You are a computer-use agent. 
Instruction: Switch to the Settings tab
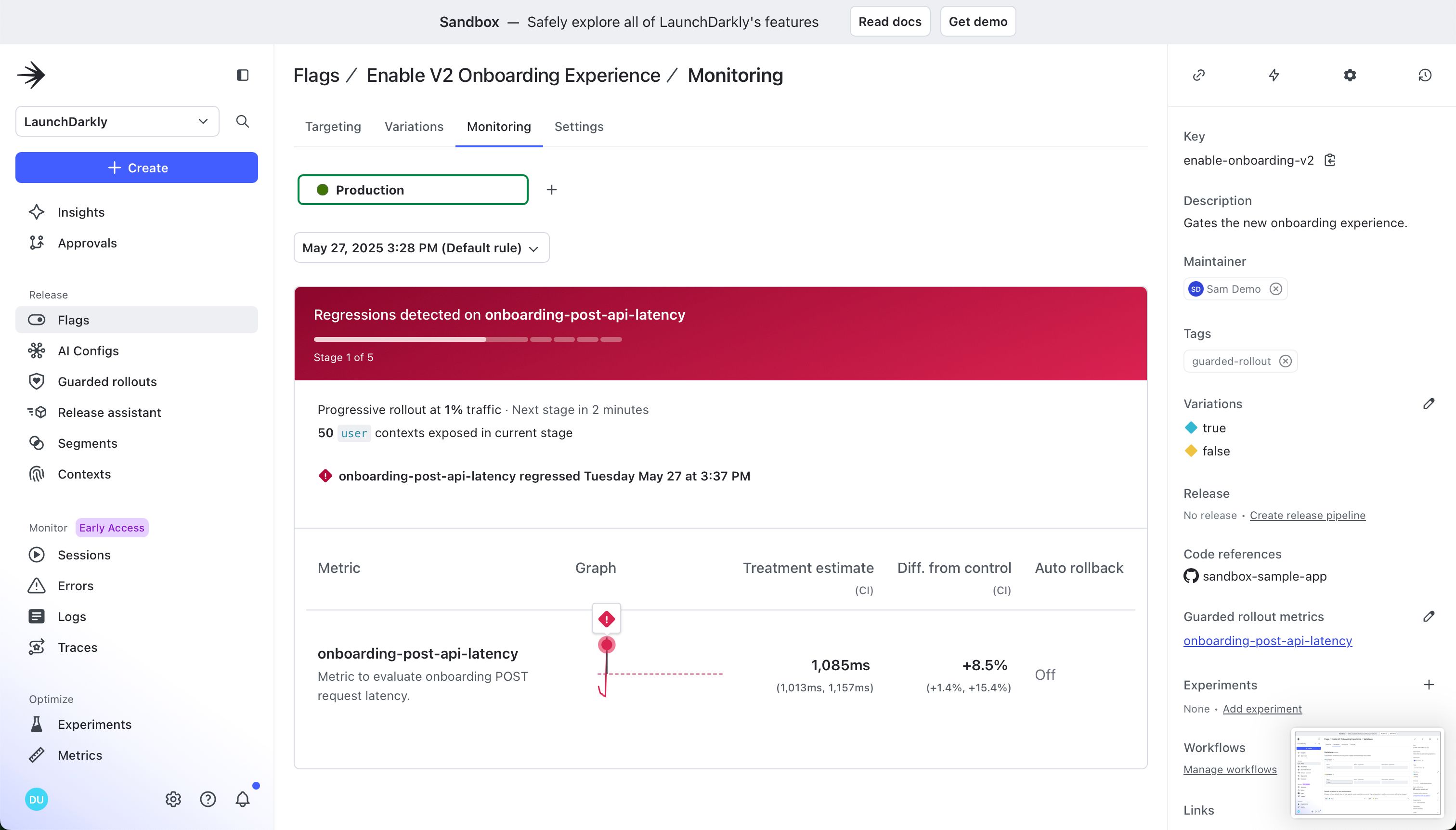click(x=579, y=127)
